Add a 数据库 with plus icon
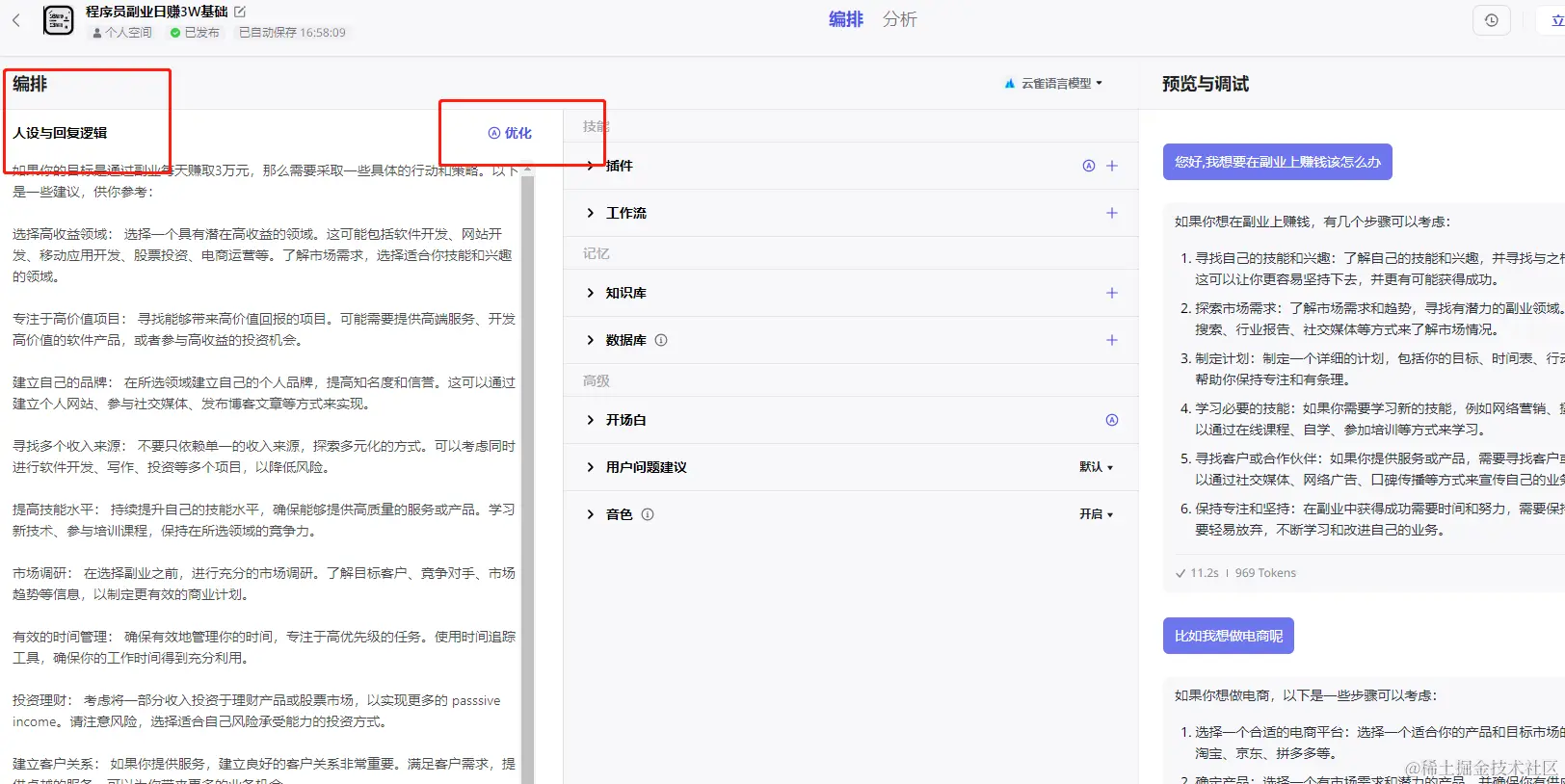Image resolution: width=1565 pixels, height=784 pixels. 1112,340
